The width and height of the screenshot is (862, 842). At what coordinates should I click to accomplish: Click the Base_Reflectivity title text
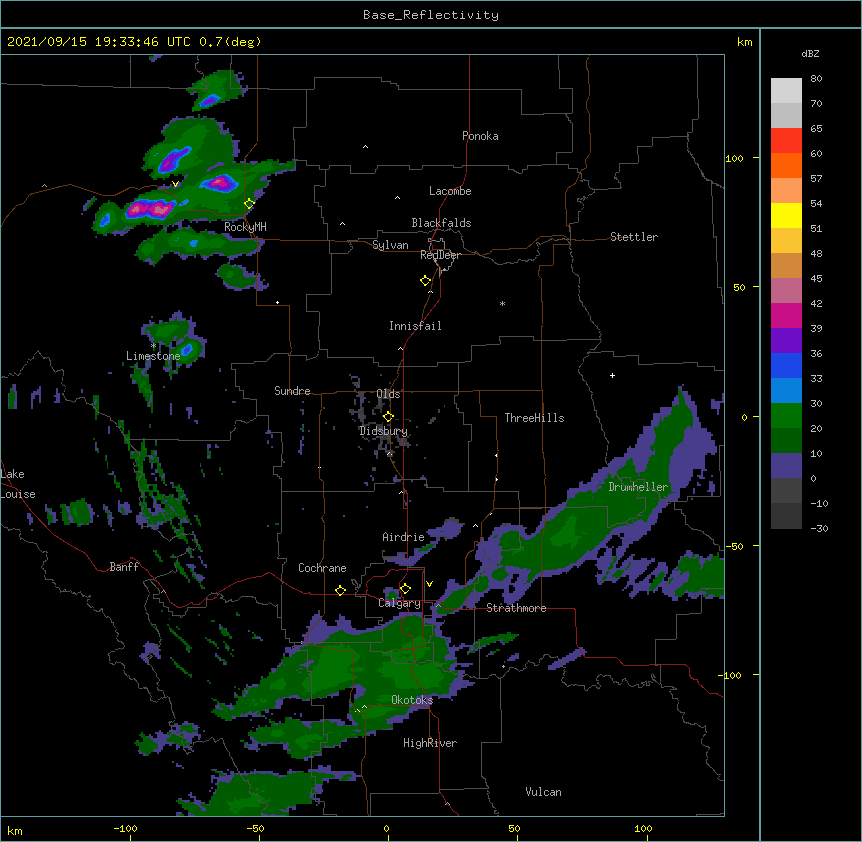click(430, 15)
